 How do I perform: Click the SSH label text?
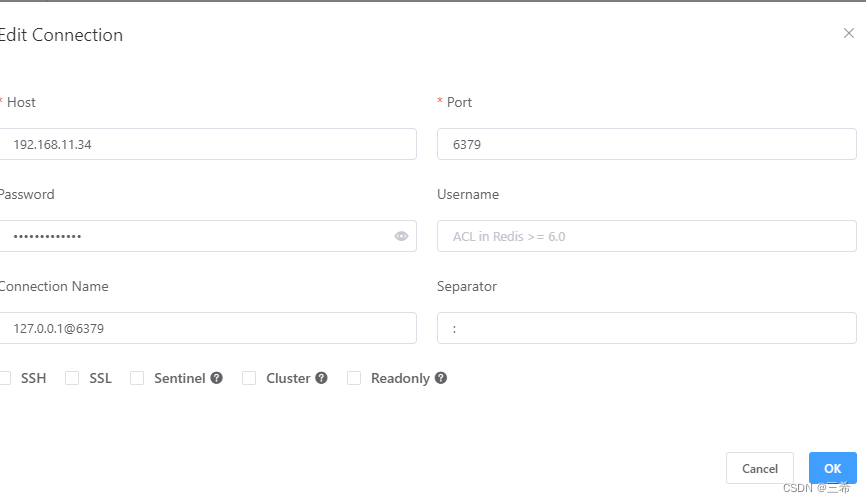[34, 378]
